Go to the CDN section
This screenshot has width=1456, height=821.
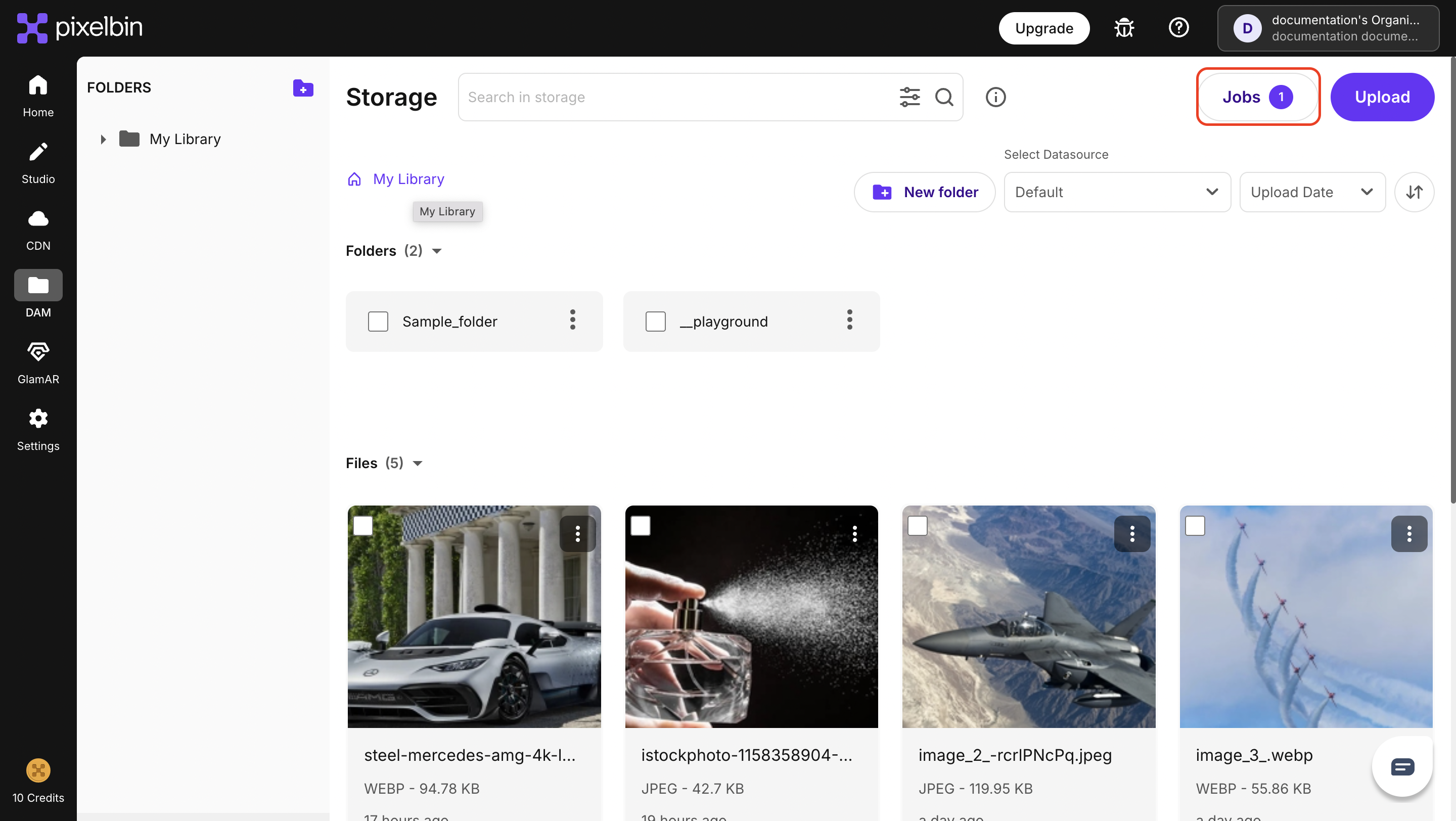click(x=38, y=230)
